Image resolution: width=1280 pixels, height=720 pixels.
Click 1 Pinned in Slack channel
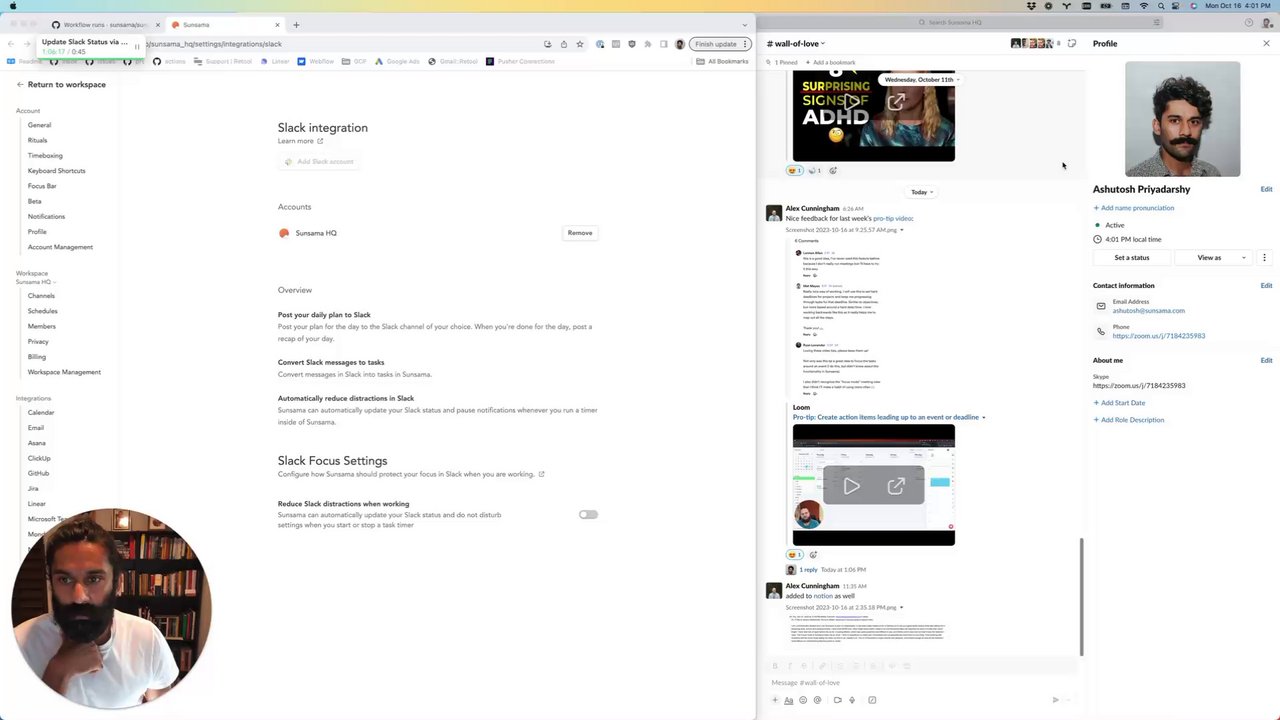(783, 63)
